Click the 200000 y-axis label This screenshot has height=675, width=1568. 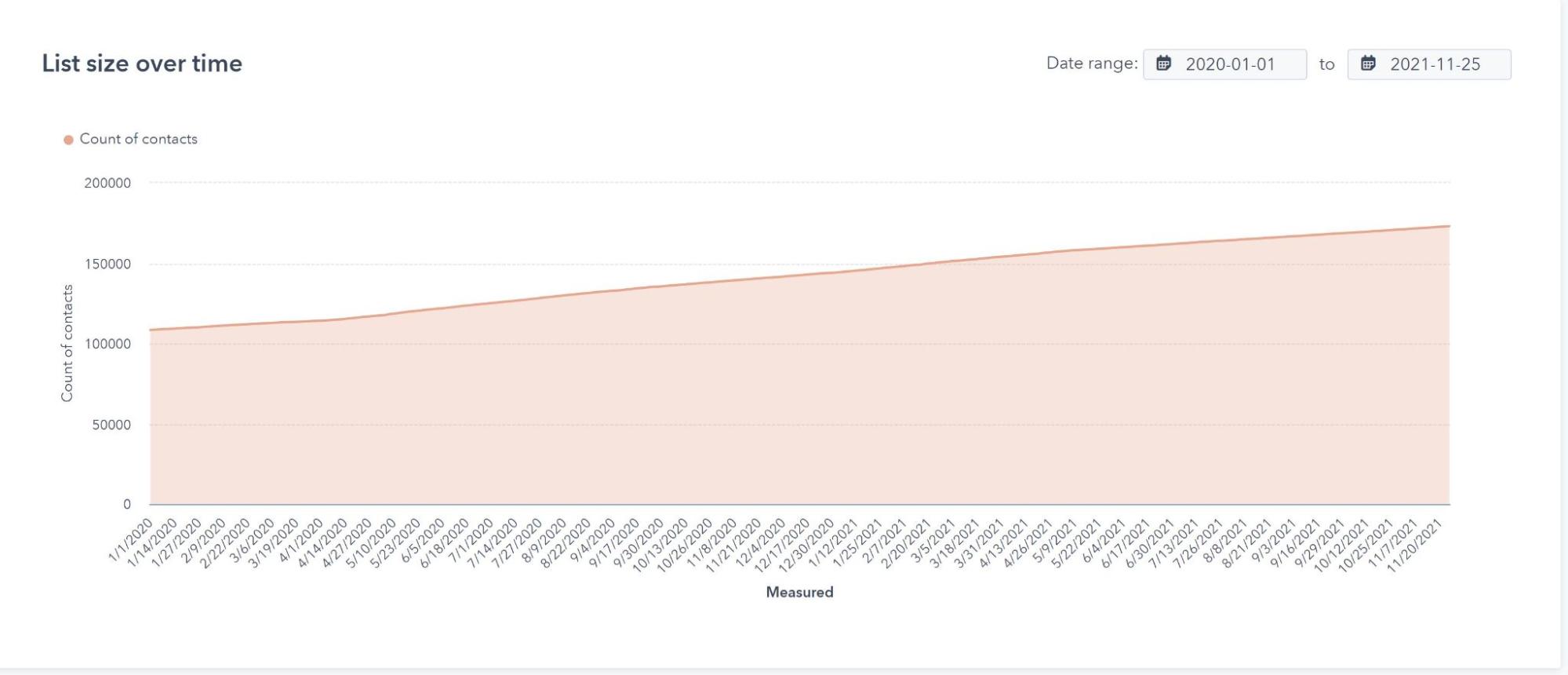tap(107, 183)
